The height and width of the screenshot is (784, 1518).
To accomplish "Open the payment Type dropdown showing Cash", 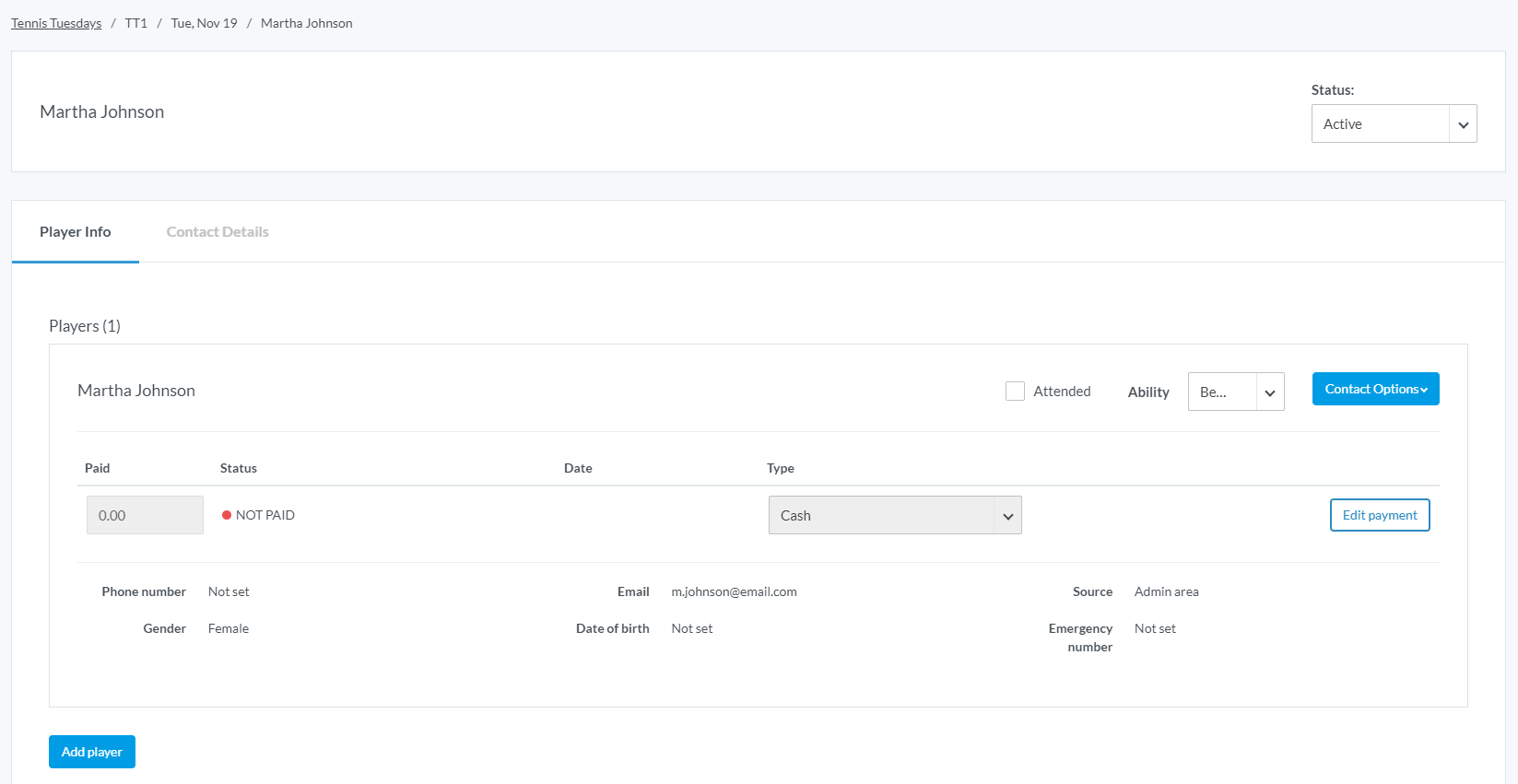I will click(x=894, y=515).
